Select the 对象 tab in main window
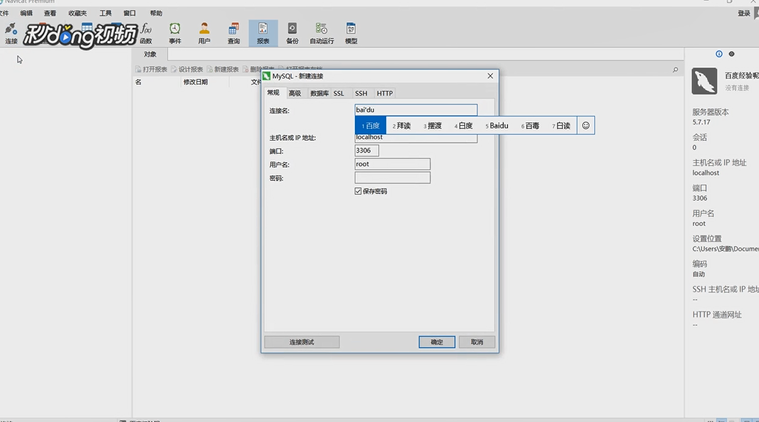This screenshot has width=759, height=422. coord(150,54)
